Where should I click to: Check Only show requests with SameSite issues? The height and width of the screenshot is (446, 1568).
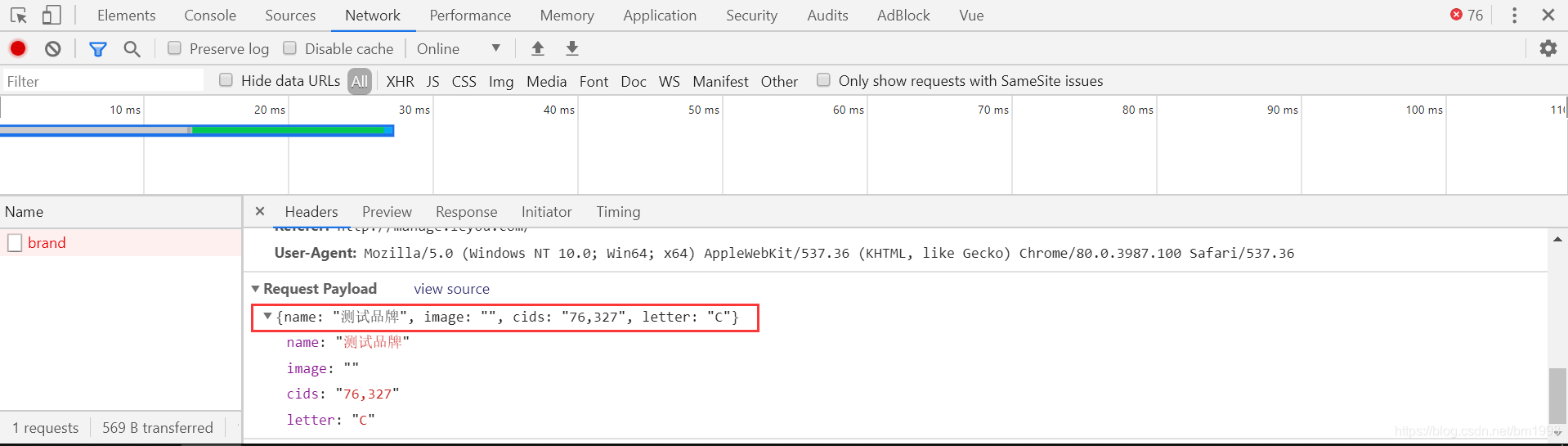(823, 80)
